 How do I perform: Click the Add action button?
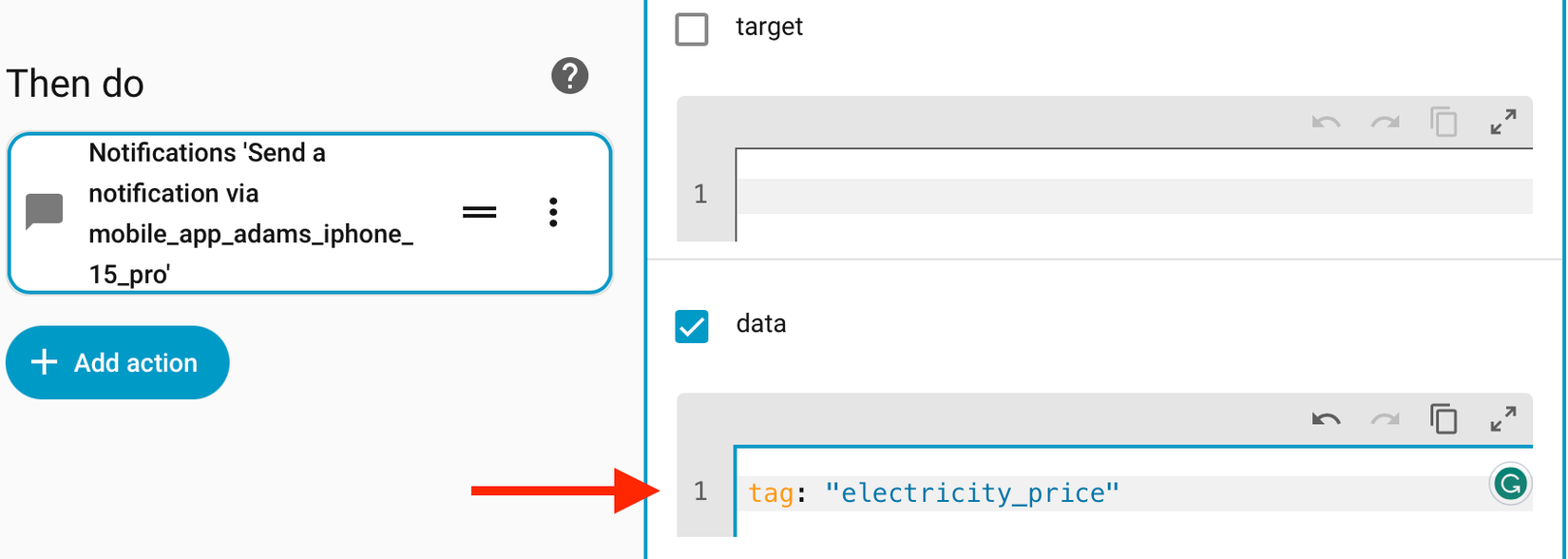[118, 362]
